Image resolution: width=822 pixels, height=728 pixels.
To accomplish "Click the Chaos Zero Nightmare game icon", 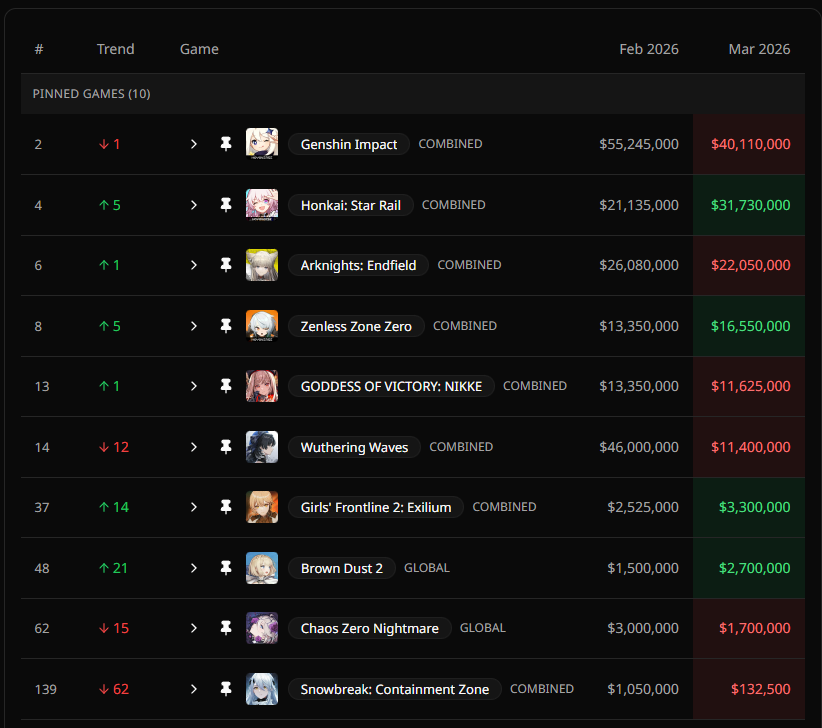I will [x=262, y=628].
